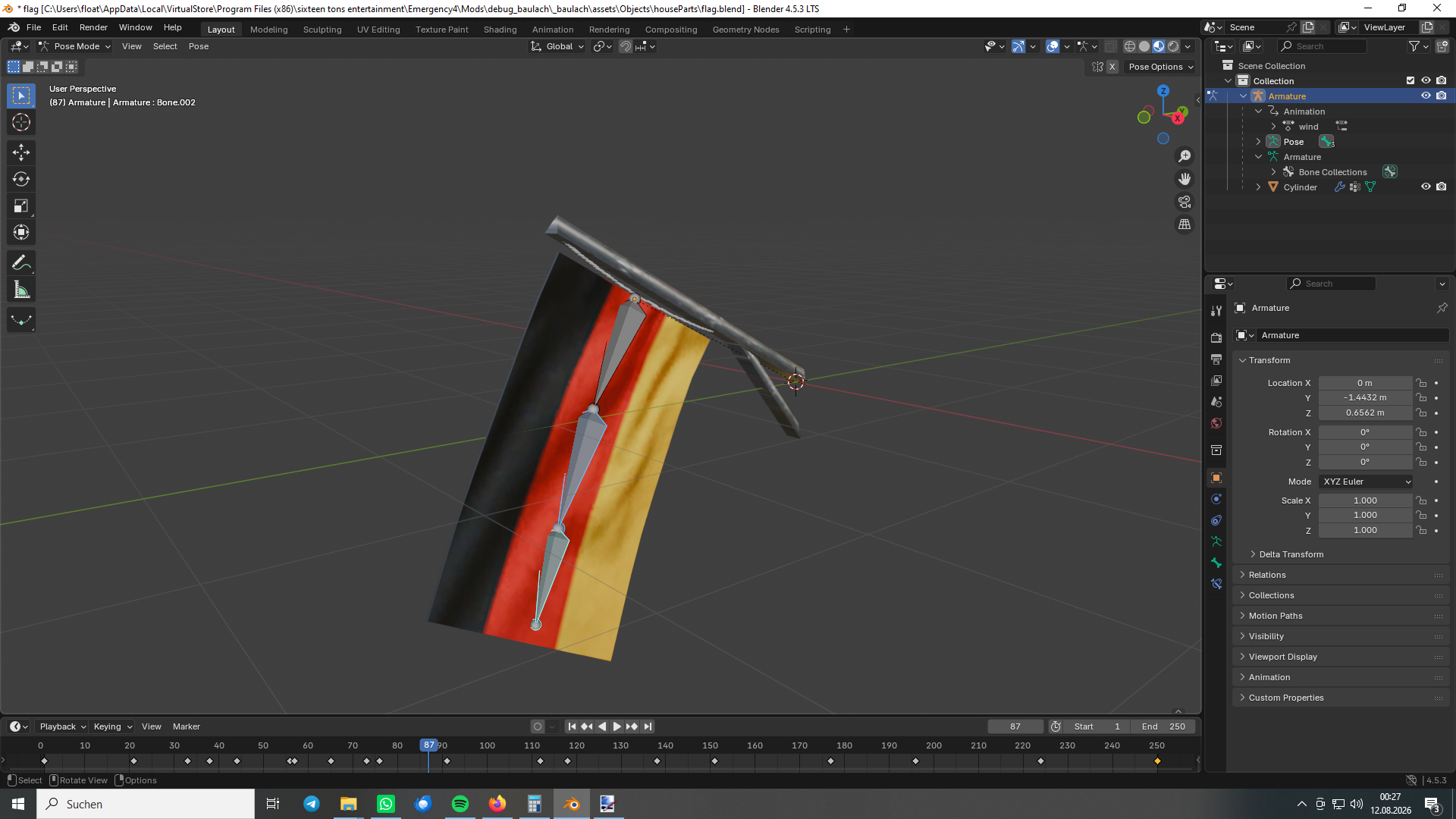The image size is (1456, 819).
Task: Toggle the Collection viewport visibility eye
Action: click(x=1426, y=81)
